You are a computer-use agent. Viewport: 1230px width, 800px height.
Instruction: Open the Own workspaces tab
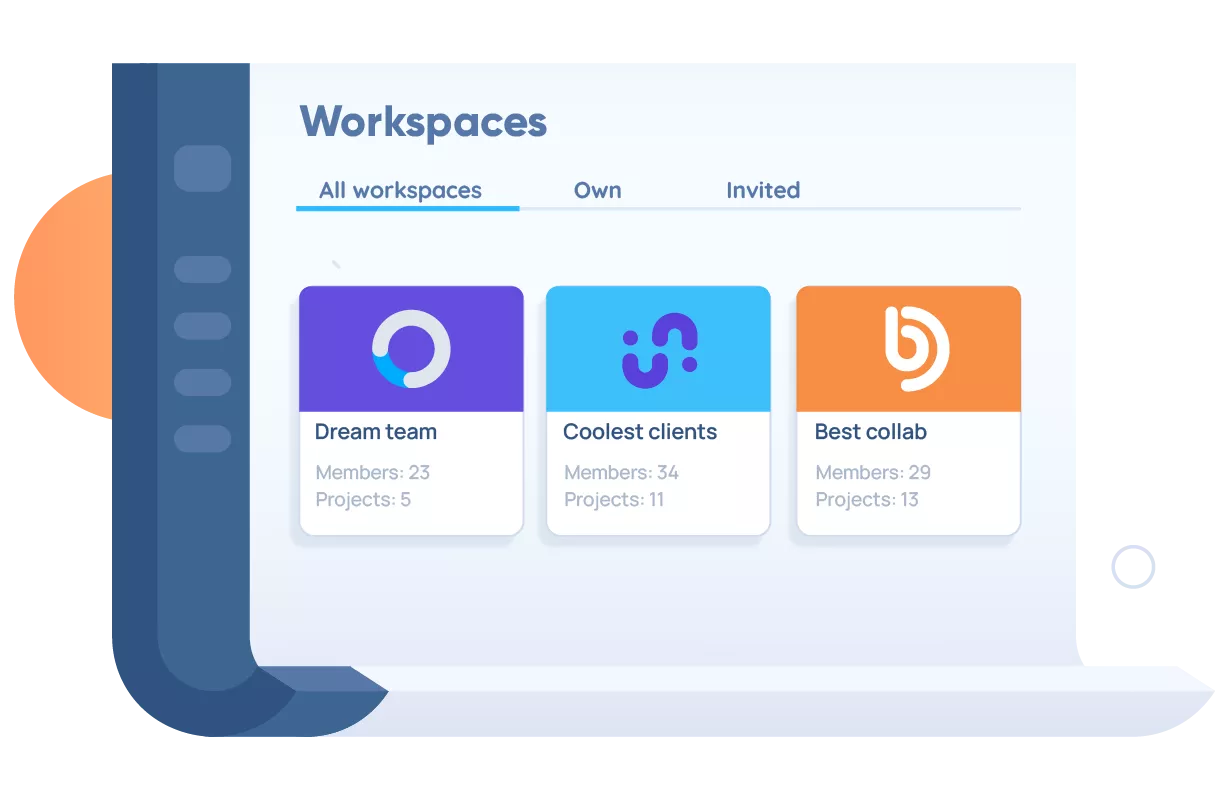click(x=598, y=190)
